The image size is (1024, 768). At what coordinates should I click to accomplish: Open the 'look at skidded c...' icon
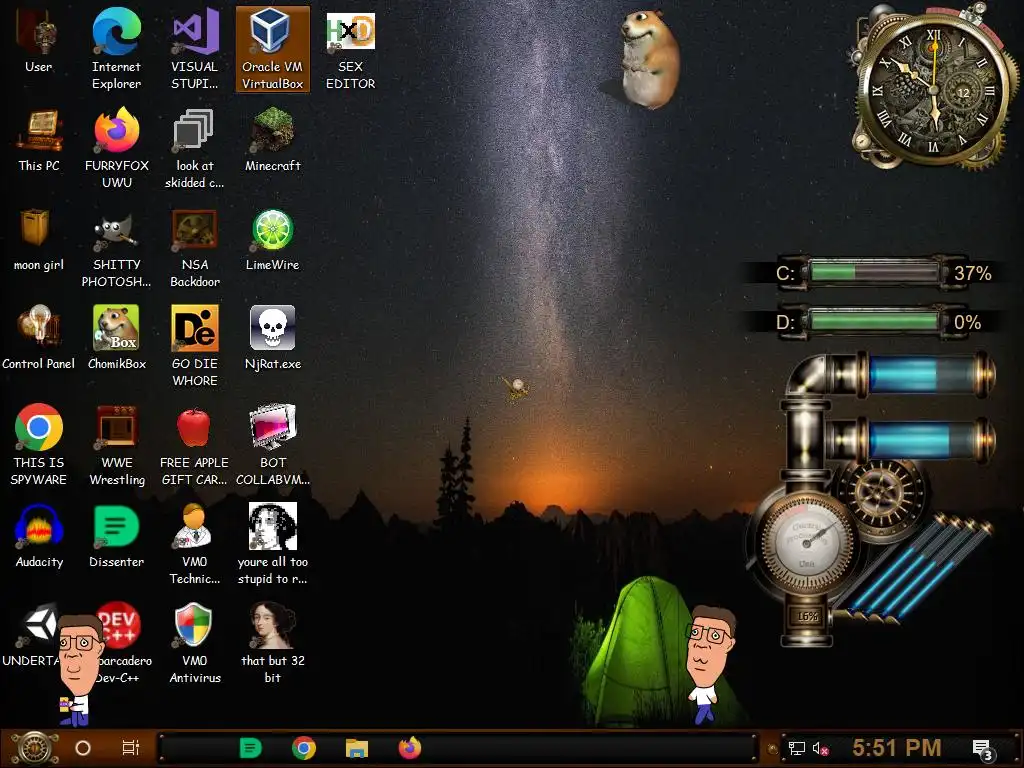point(195,148)
